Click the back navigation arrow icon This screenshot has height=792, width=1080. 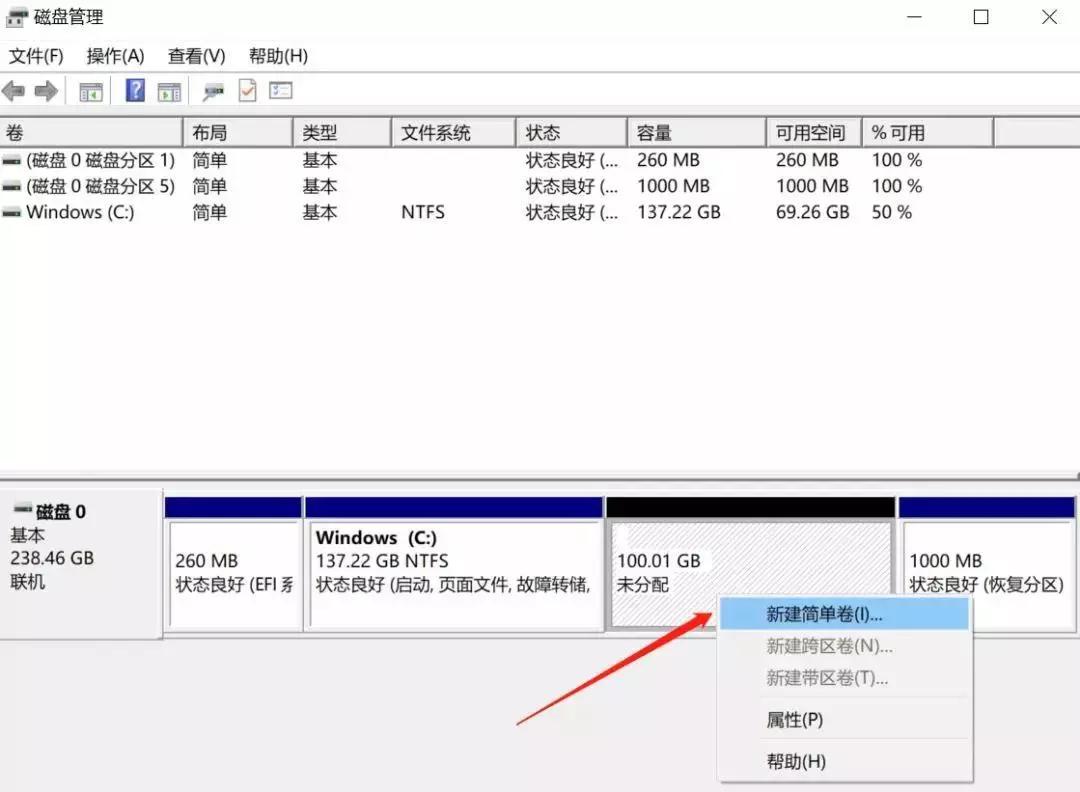[14, 90]
